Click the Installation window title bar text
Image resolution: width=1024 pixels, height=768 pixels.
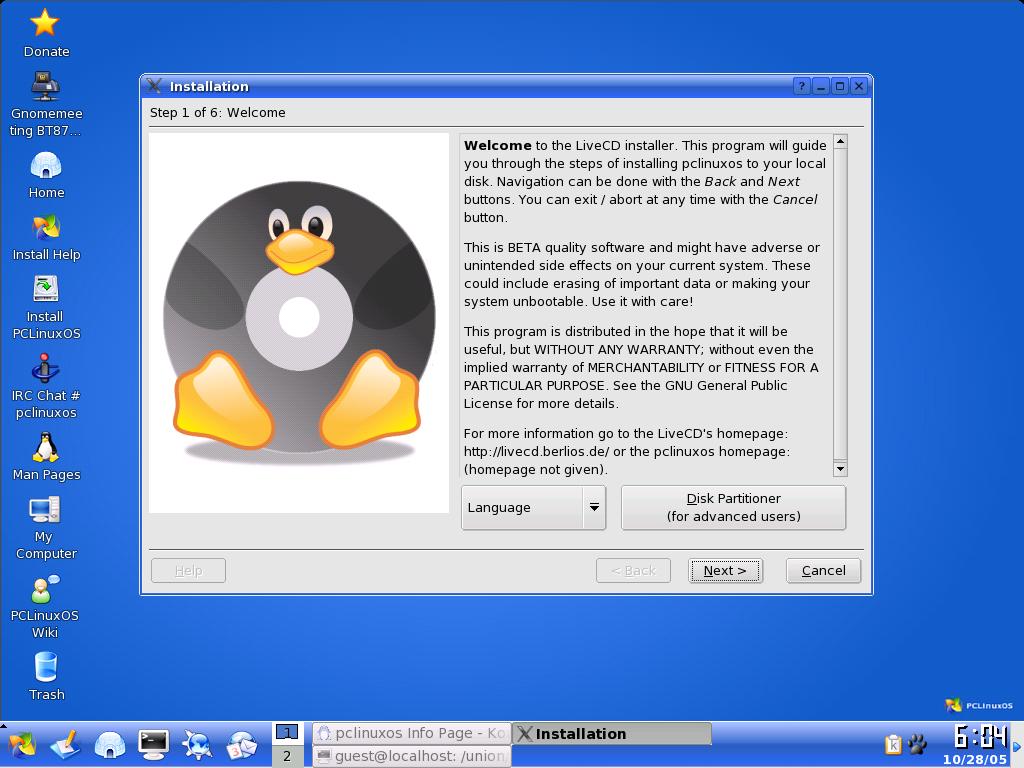pyautogui.click(x=209, y=86)
